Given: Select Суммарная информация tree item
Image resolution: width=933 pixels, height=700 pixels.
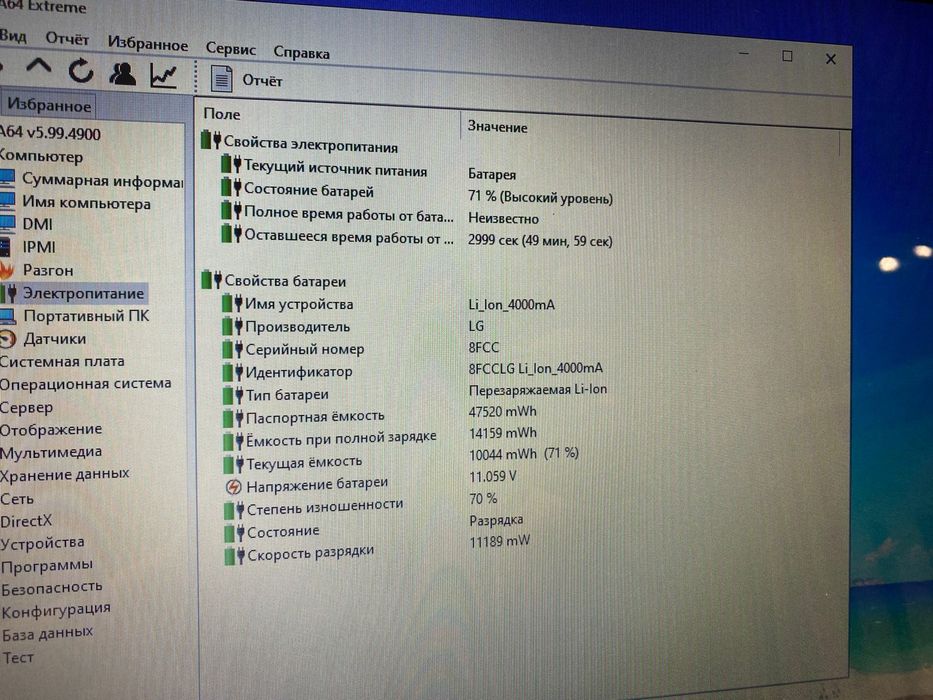Looking at the screenshot, I should pyautogui.click(x=102, y=180).
